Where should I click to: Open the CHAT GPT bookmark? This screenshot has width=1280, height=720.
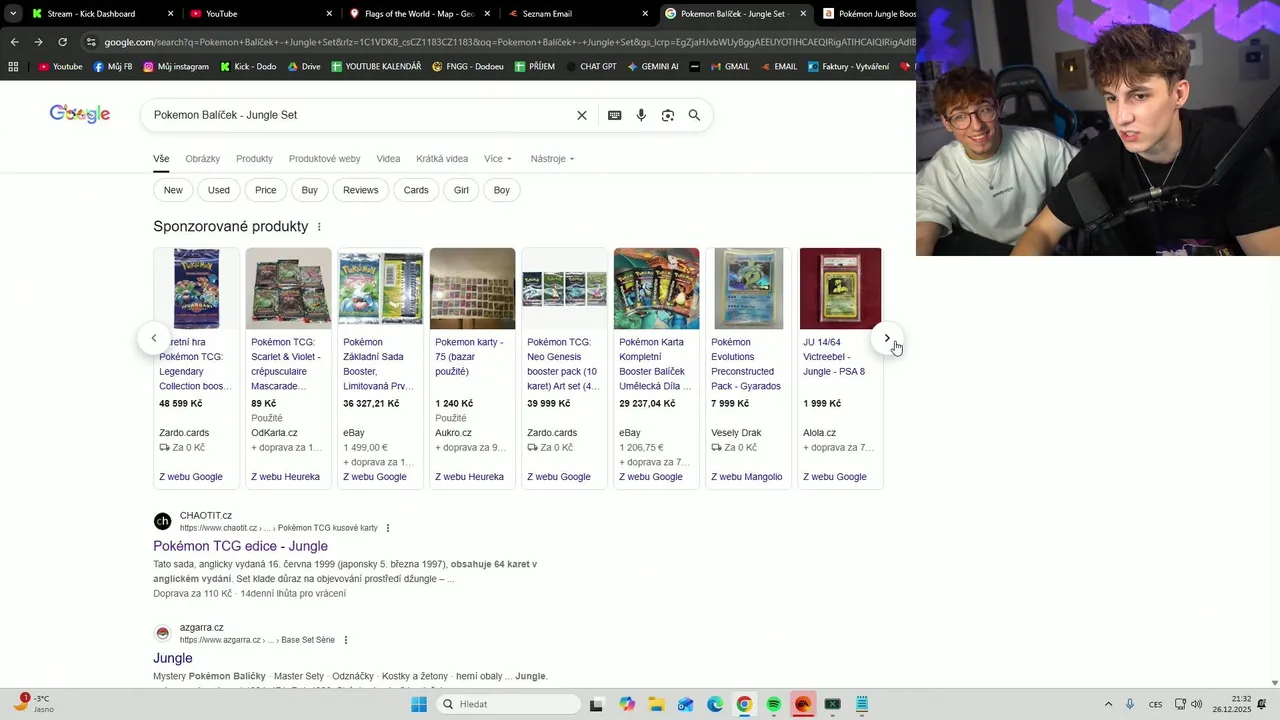[x=591, y=67]
